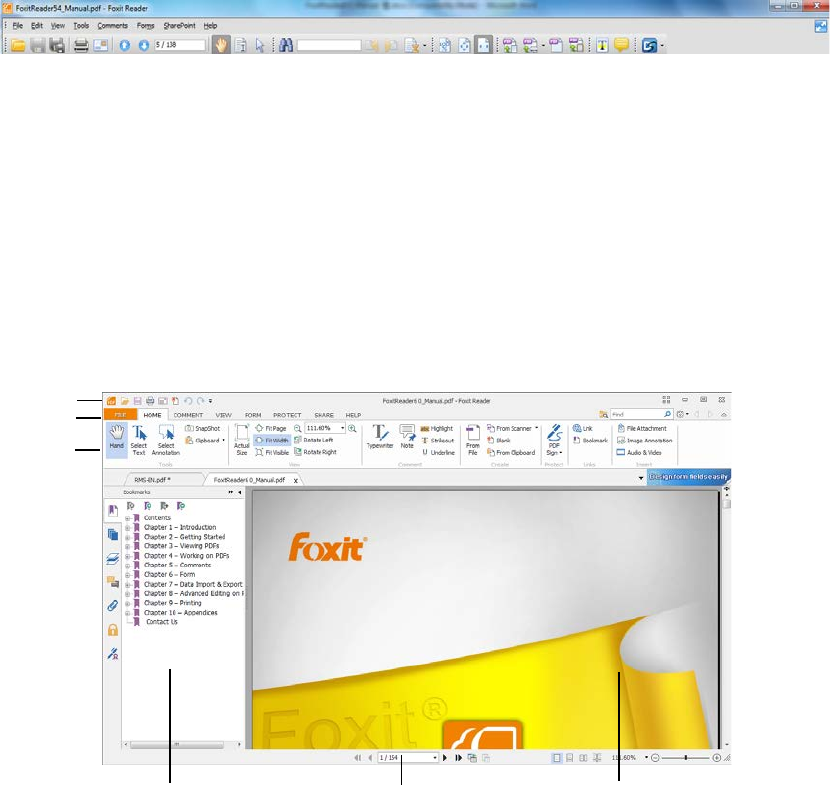Click the arrow Select Annotation icon in top toolbar
The width and height of the screenshot is (830, 785).
(x=259, y=46)
